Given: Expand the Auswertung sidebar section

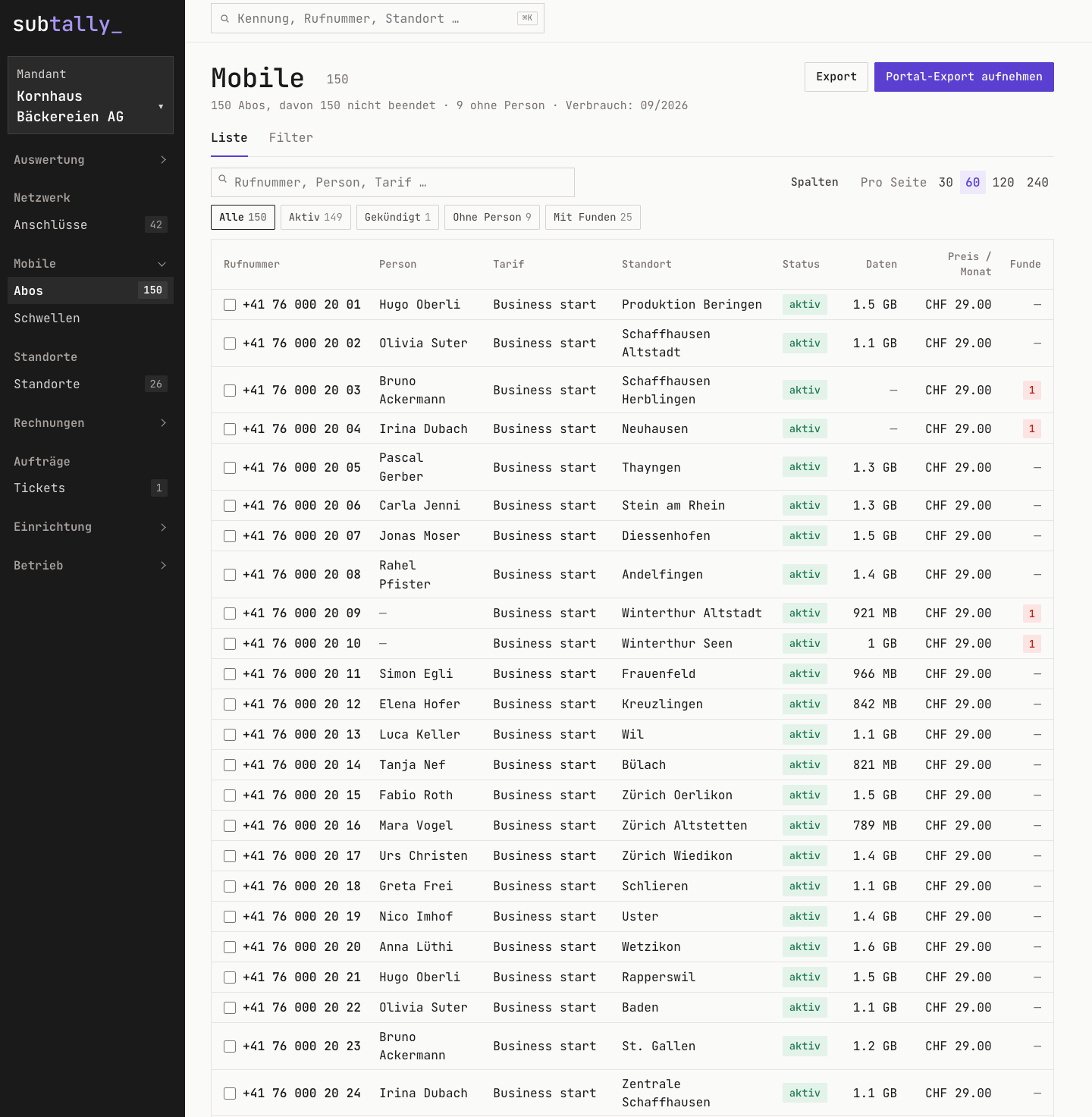Looking at the screenshot, I should 90,159.
